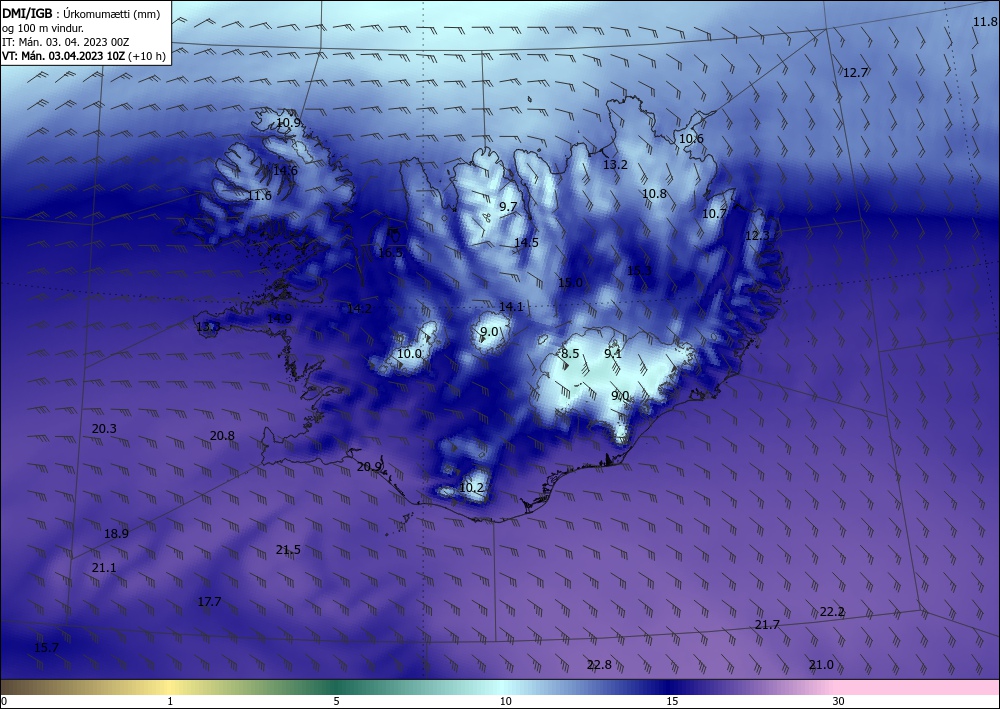Click the 10.6 value on the northeast coast
This screenshot has height=709, width=1000.
691,138
